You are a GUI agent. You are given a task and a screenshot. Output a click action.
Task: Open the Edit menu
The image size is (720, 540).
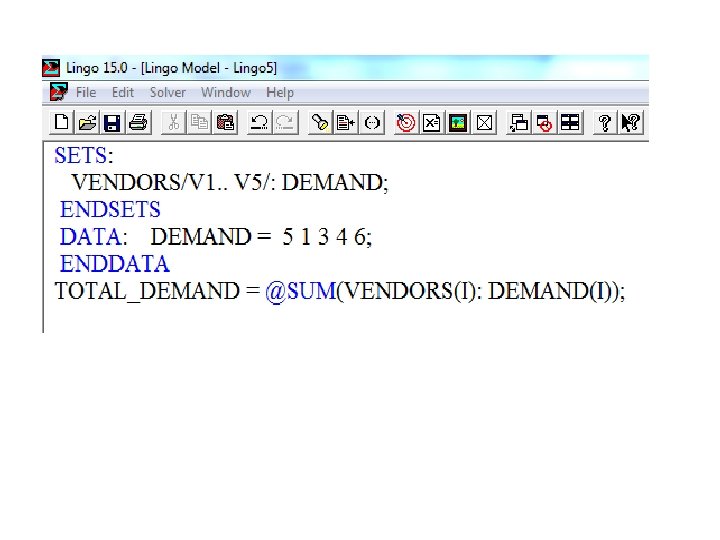[x=123, y=92]
